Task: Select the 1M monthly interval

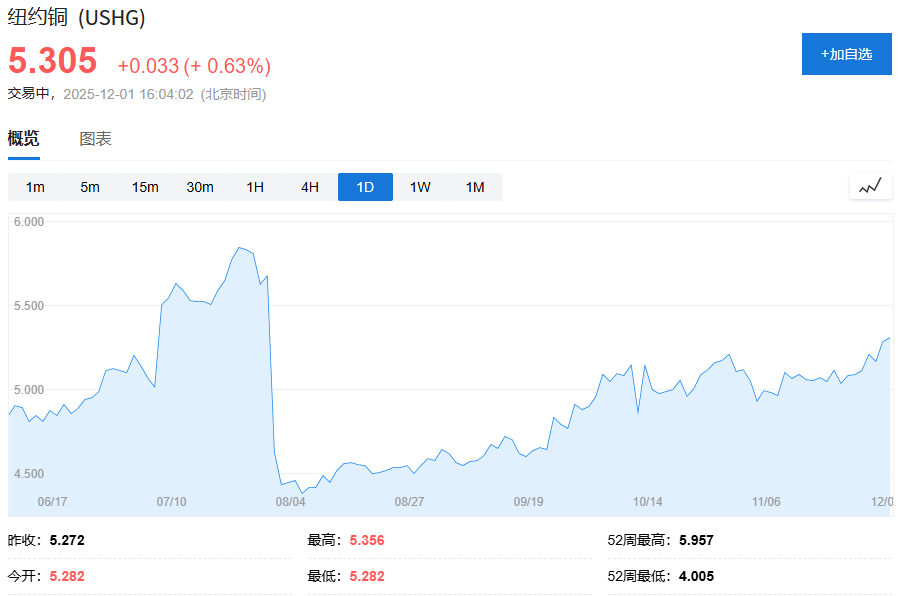Action: click(475, 187)
